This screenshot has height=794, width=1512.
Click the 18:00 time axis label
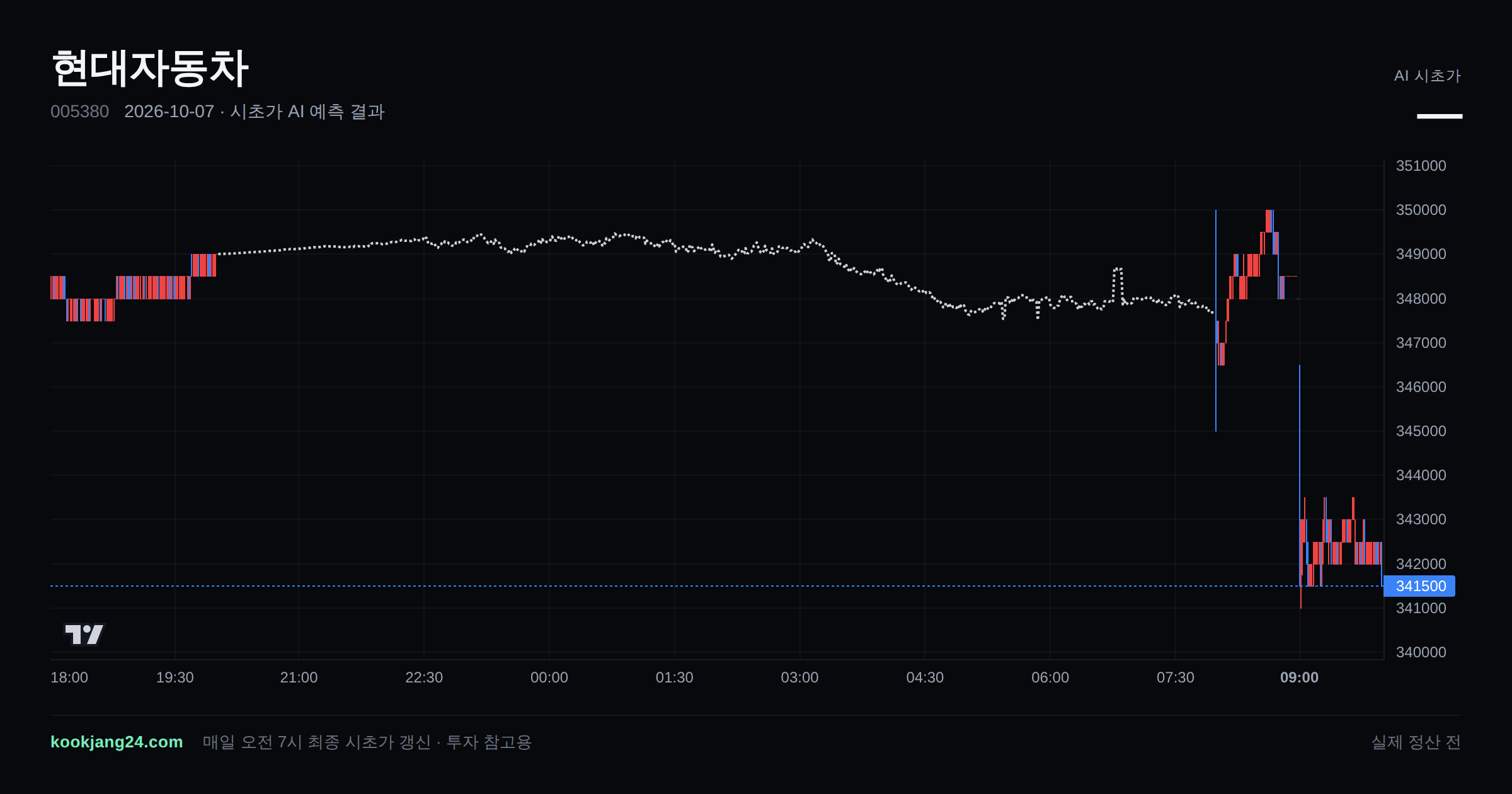coord(69,677)
